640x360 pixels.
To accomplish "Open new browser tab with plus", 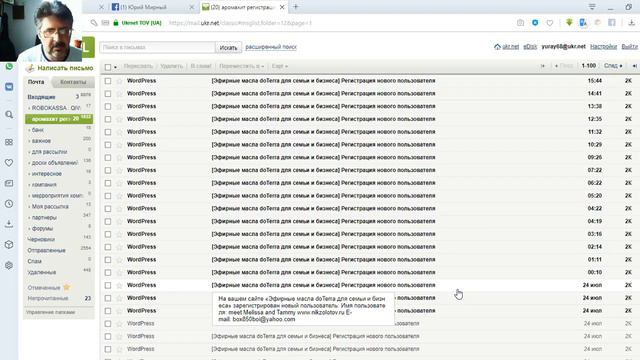I will pyautogui.click(x=296, y=7).
